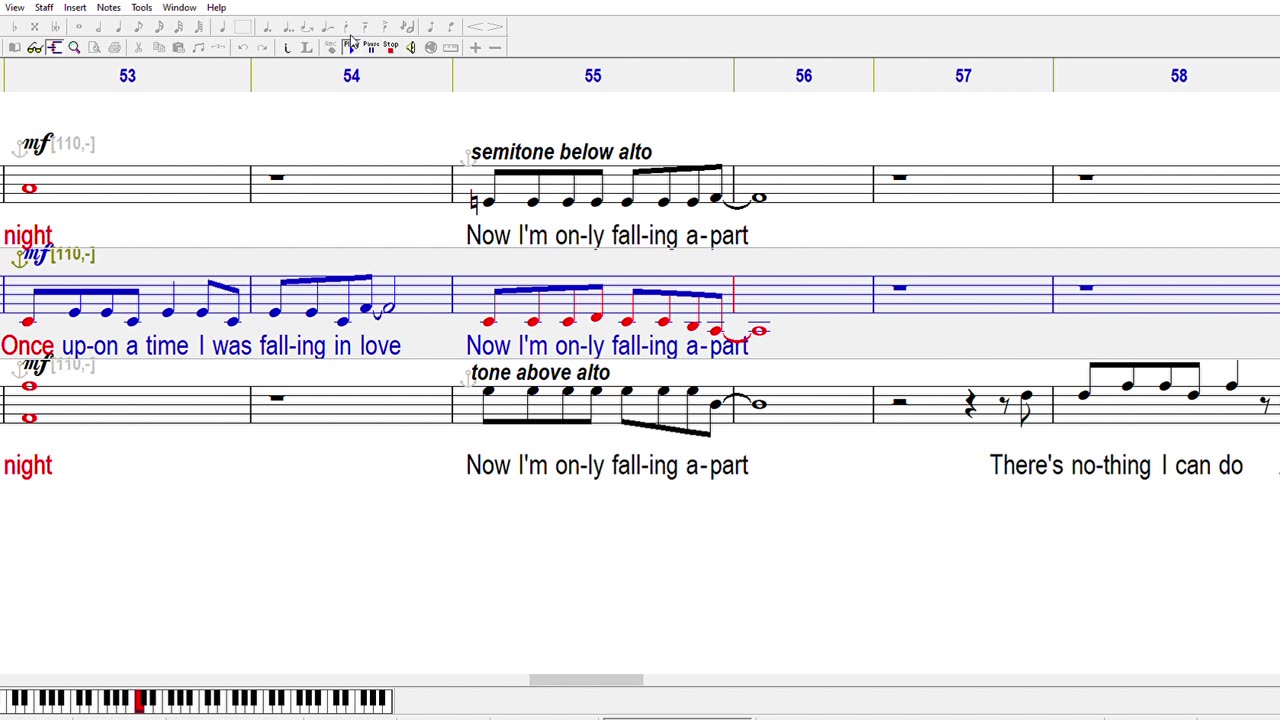Click the print icon
This screenshot has height=720, width=1280.
114,47
